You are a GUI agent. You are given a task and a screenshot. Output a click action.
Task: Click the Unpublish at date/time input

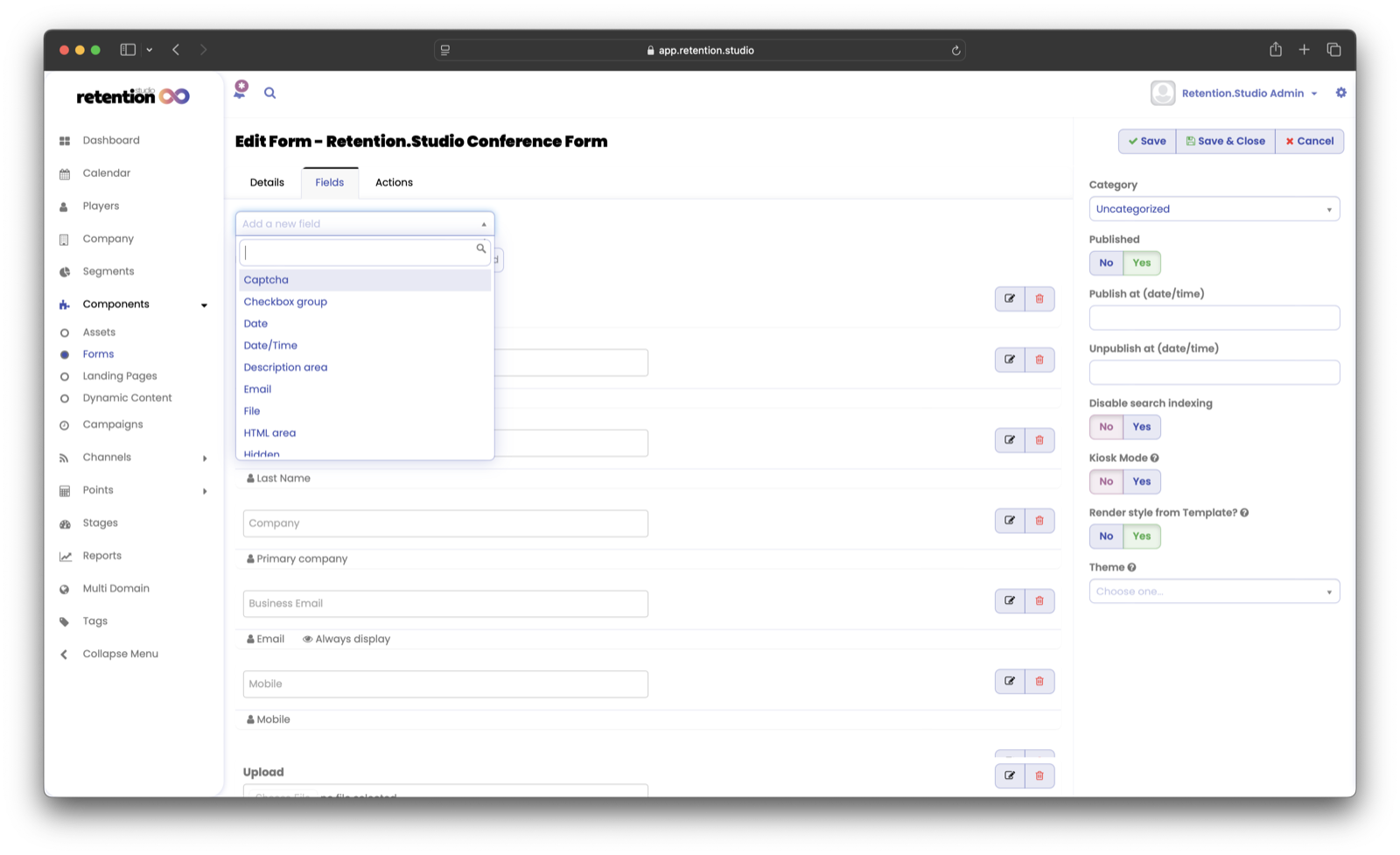pyautogui.click(x=1214, y=373)
